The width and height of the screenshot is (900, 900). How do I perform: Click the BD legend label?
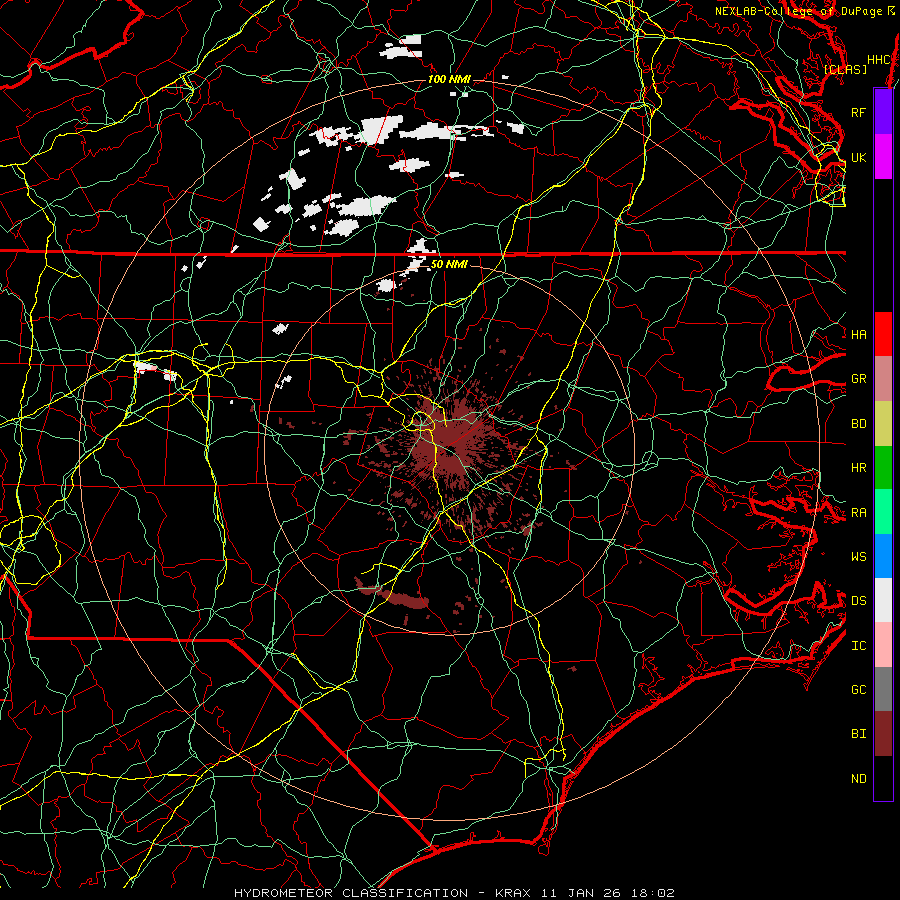[859, 424]
